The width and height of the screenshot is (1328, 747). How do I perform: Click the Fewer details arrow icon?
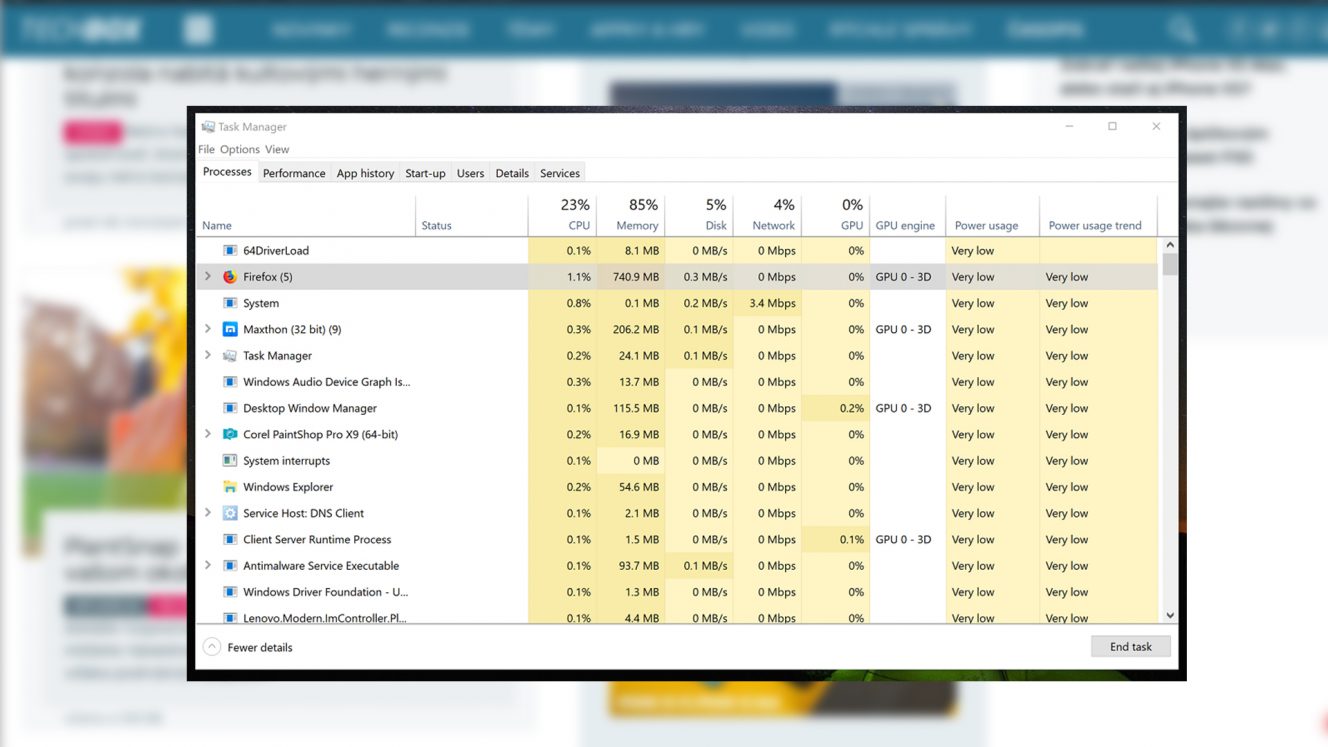(212, 647)
